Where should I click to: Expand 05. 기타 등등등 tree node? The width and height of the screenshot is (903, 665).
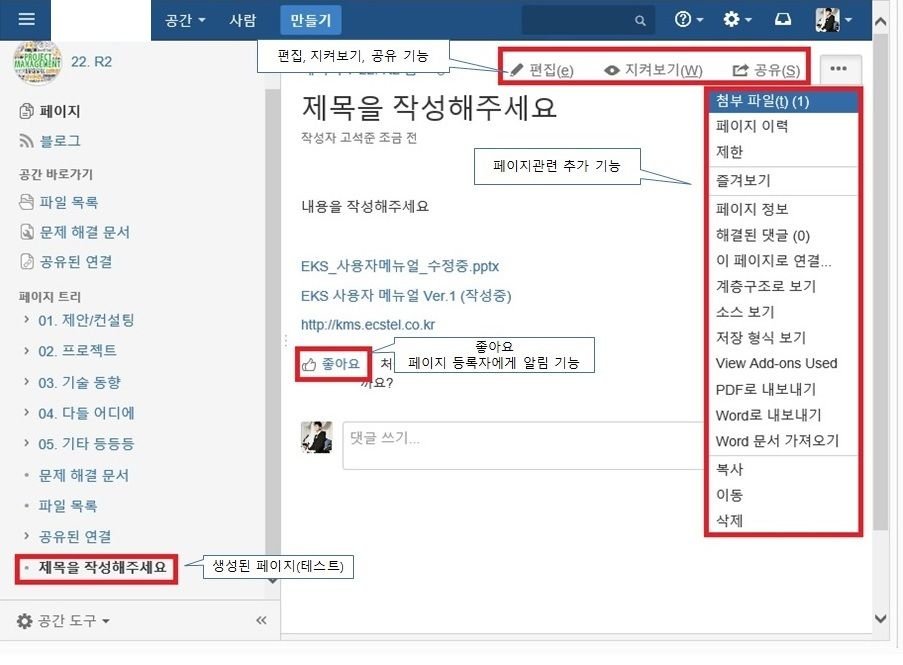coord(26,443)
